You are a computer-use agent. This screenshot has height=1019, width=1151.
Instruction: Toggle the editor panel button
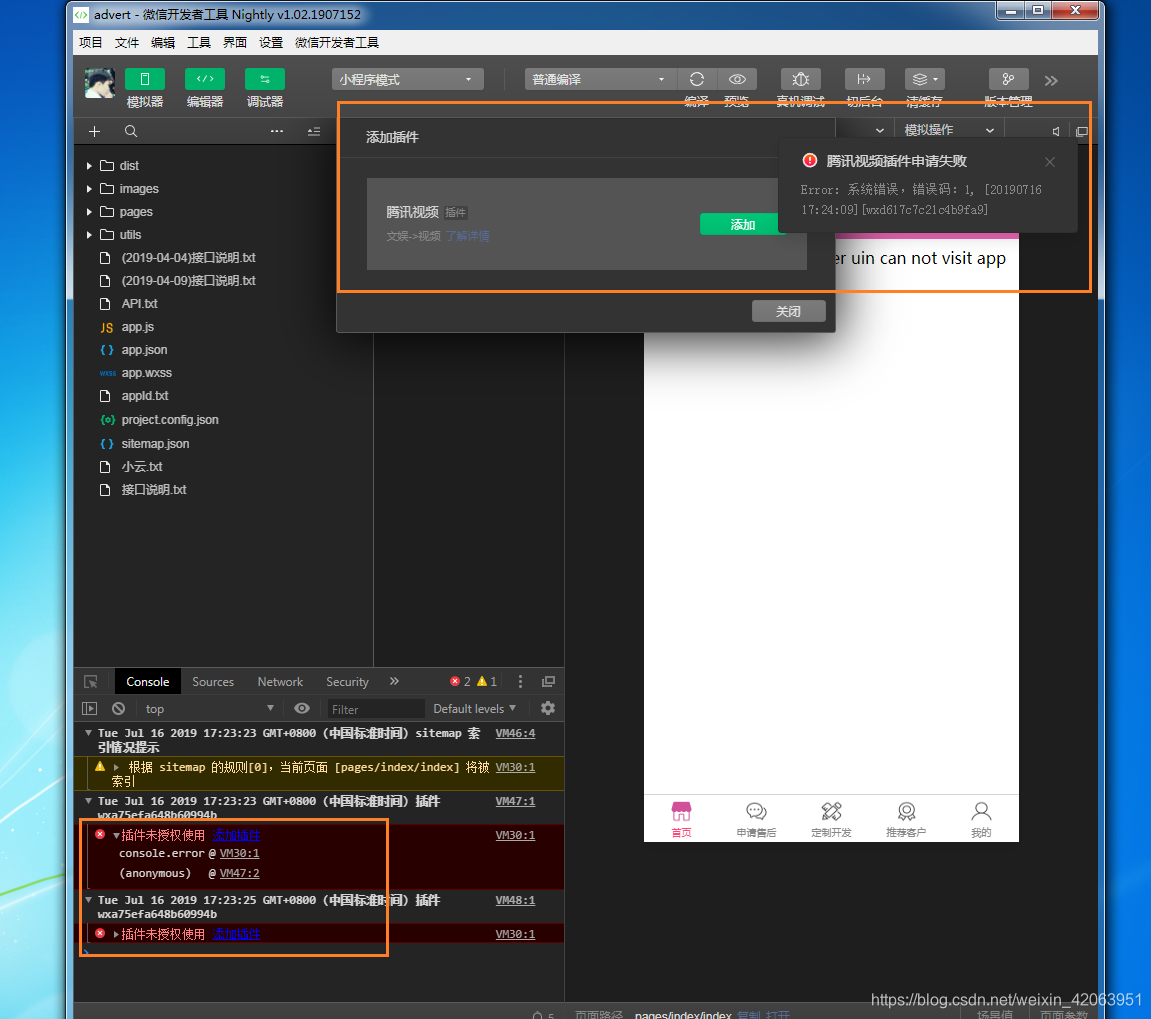(205, 79)
